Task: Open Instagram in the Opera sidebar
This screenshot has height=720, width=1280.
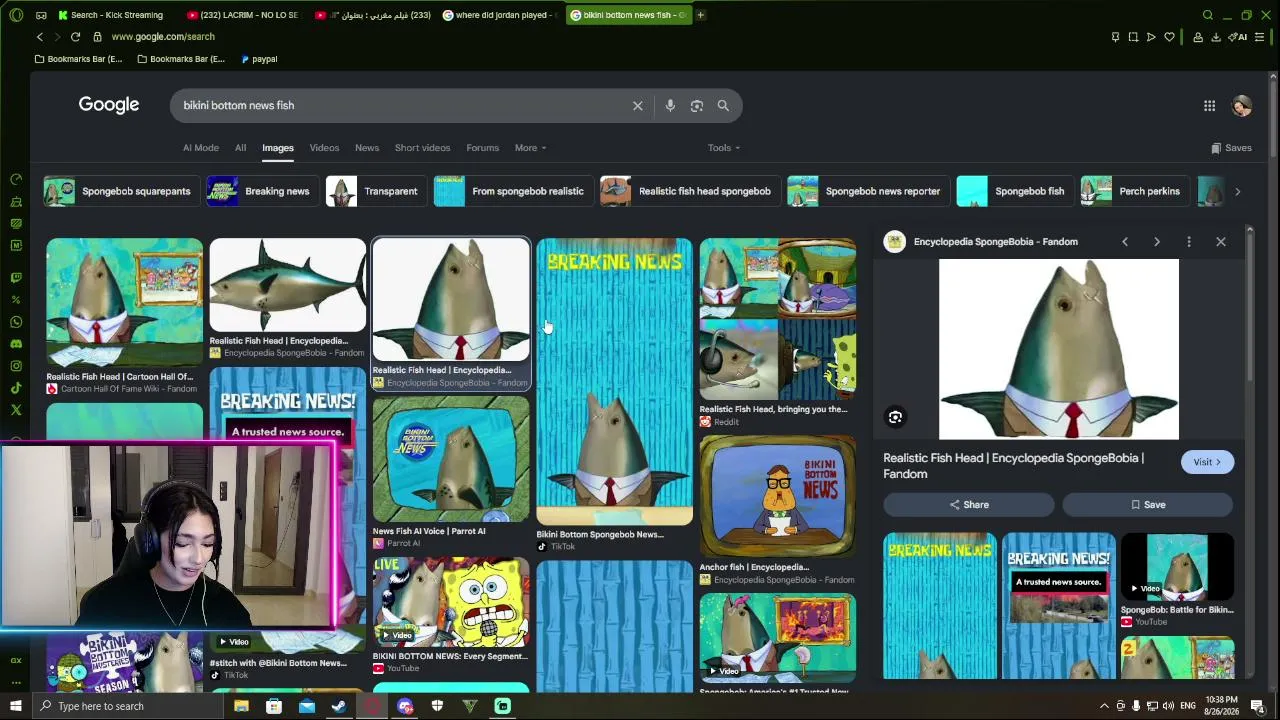Action: pos(16,366)
